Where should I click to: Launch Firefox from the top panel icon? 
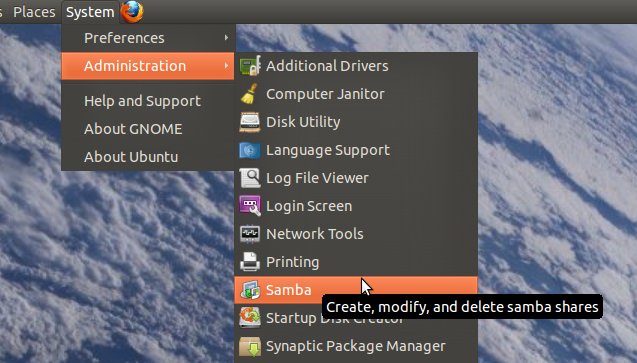click(x=132, y=12)
